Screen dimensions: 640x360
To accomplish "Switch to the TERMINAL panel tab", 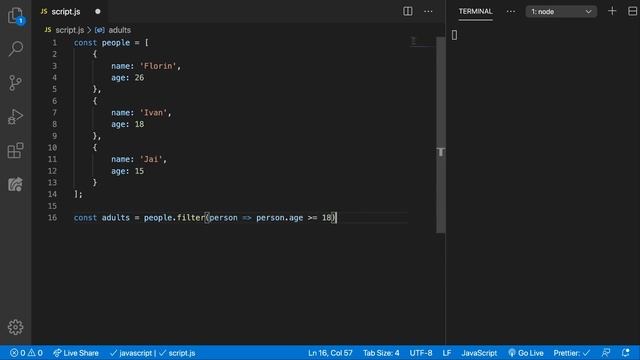I will (476, 11).
